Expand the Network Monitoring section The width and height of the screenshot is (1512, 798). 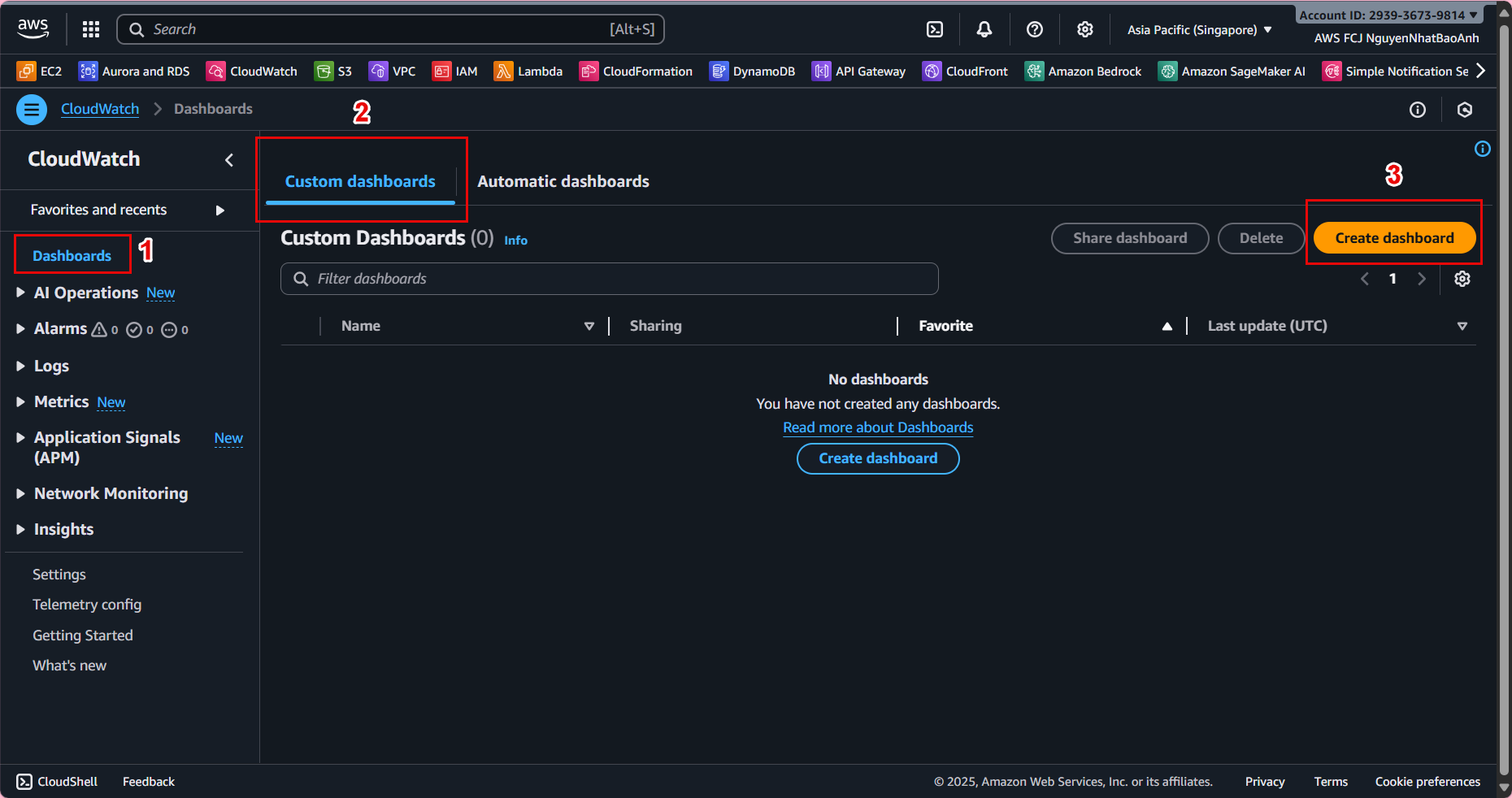[x=21, y=493]
